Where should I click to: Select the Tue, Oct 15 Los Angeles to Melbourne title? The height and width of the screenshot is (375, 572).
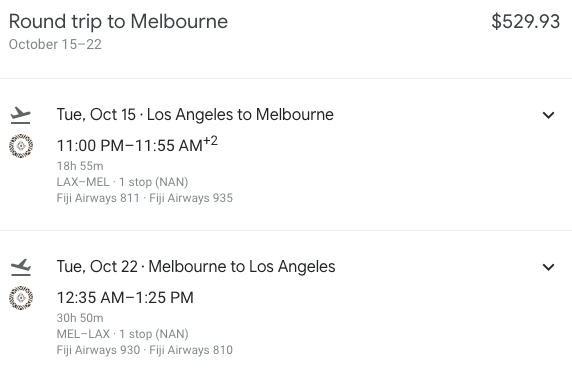pos(195,115)
